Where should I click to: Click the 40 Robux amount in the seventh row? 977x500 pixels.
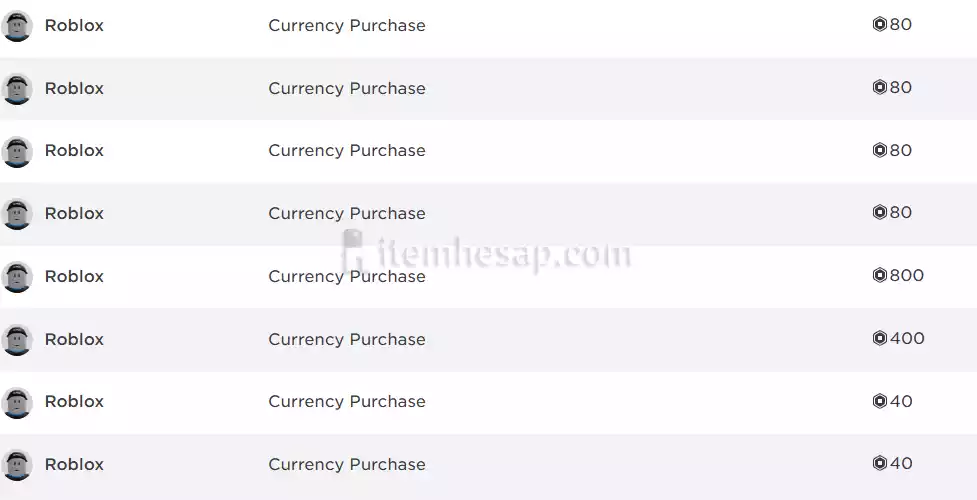(x=901, y=401)
